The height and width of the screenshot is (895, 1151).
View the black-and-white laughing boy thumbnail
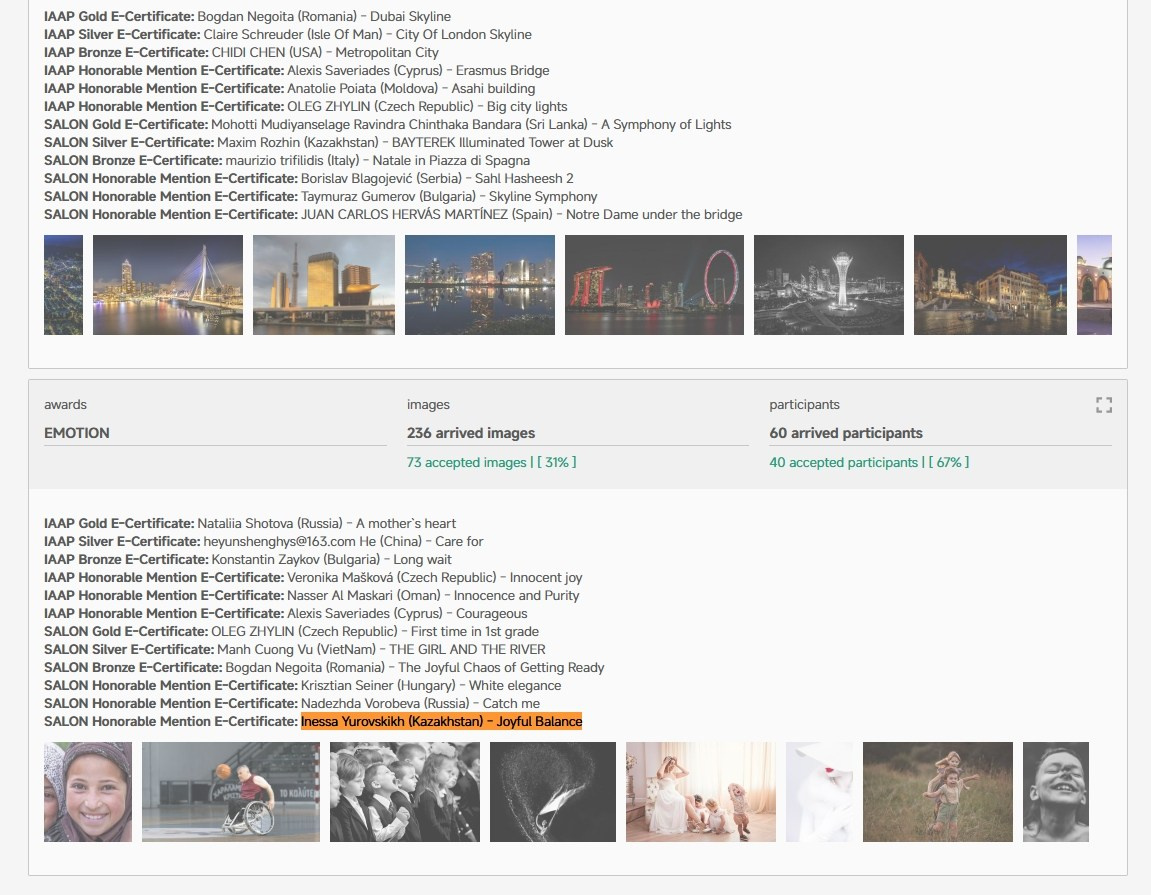click(1056, 792)
